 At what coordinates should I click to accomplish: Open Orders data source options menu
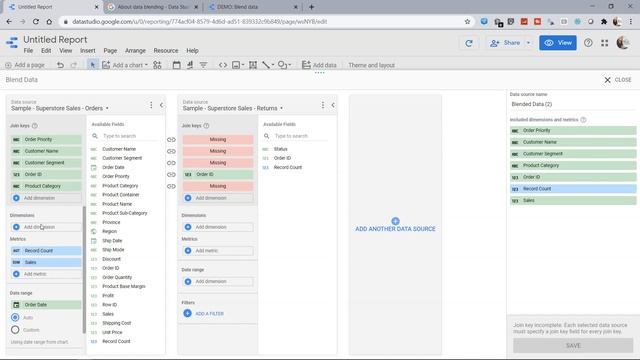[151, 105]
